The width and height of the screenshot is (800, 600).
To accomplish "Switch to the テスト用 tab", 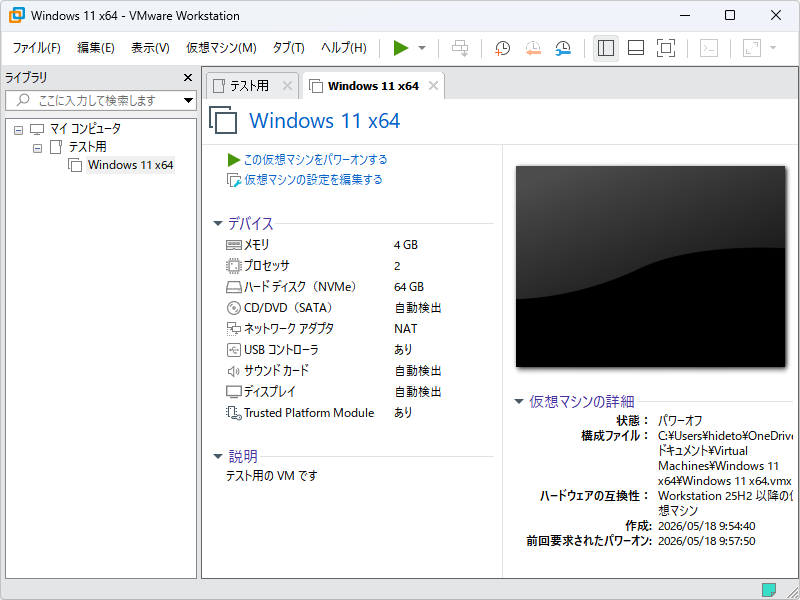I will 249,86.
